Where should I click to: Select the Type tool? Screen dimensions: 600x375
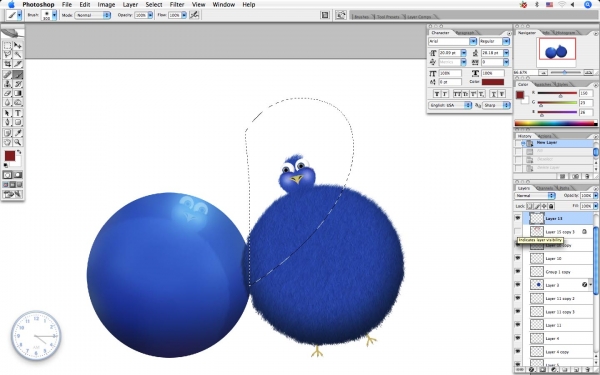click(18, 113)
